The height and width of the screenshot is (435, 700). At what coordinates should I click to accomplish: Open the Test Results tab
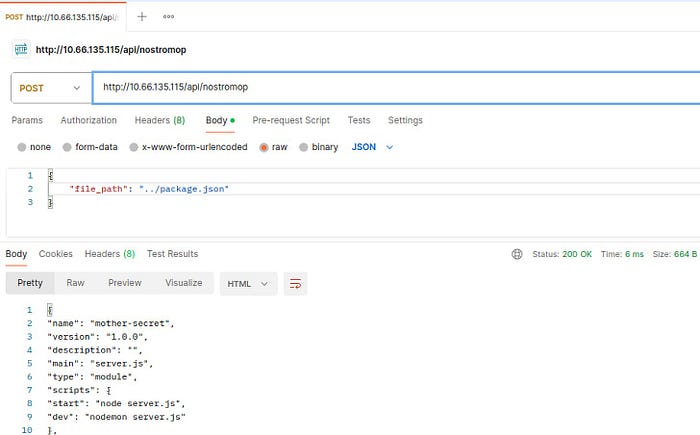click(x=172, y=254)
